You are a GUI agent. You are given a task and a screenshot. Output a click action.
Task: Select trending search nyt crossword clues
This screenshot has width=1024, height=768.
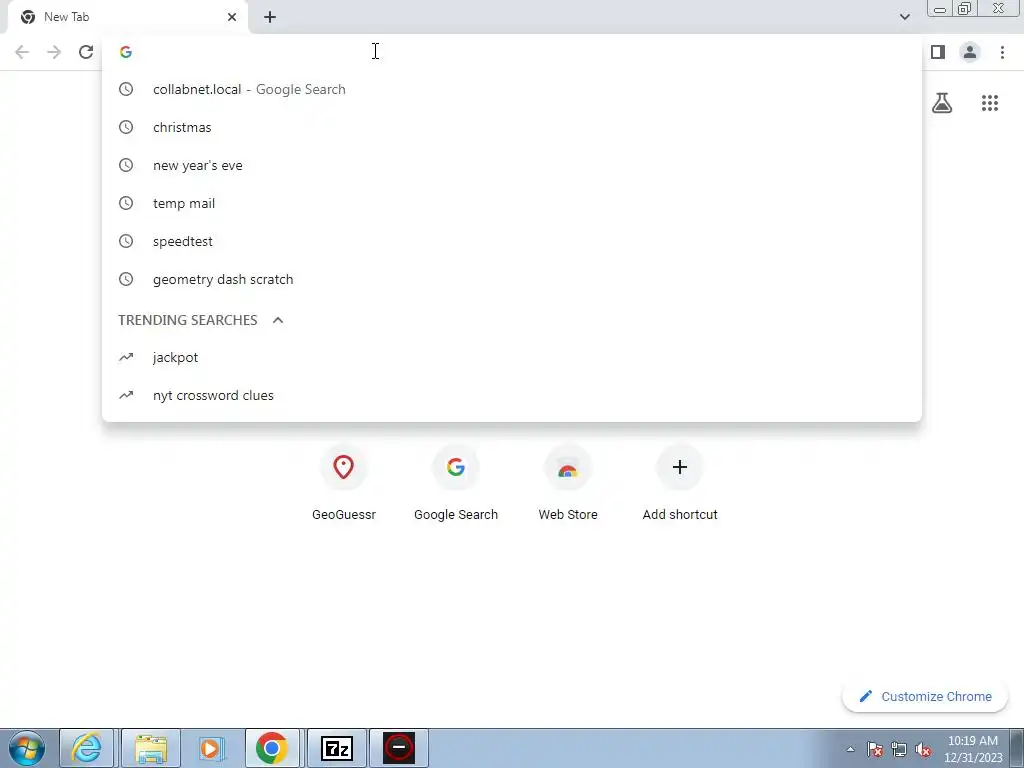coord(512,395)
